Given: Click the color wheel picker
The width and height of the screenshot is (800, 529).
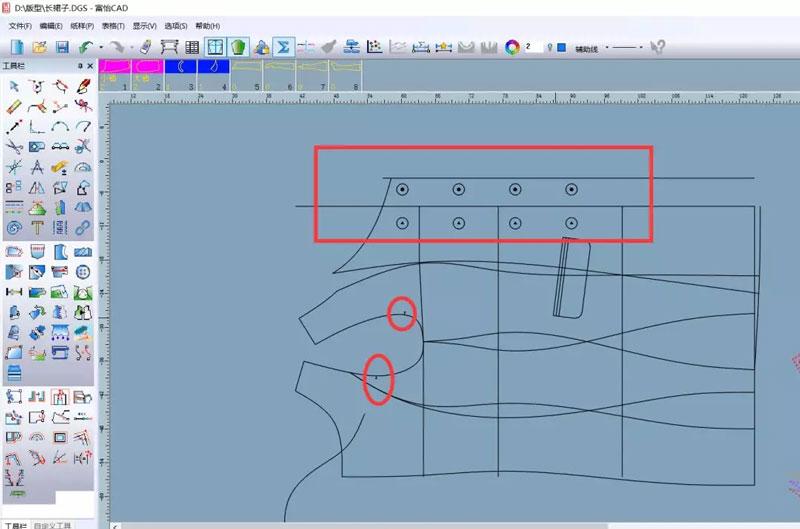Looking at the screenshot, I should pyautogui.click(x=512, y=47).
